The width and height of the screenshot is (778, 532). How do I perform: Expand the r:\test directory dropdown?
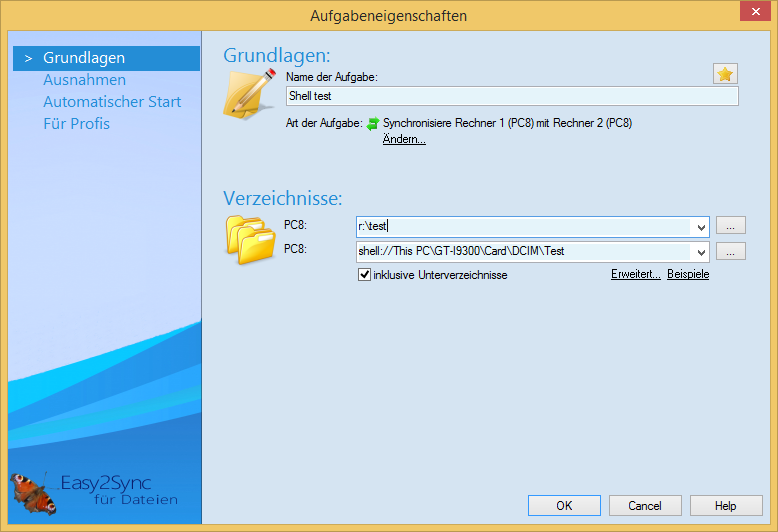pyautogui.click(x=700, y=227)
